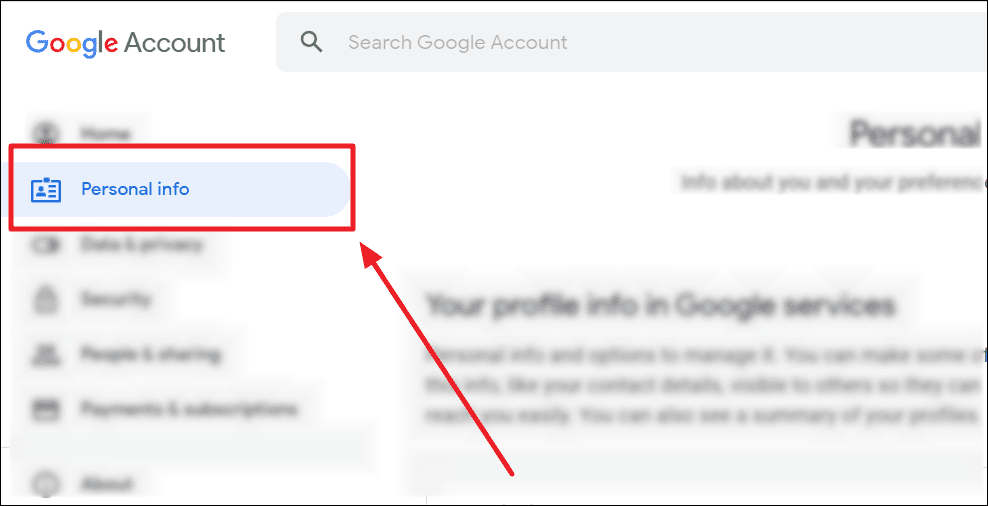Click the Personal page heading
Viewport: 988px width, 506px height.
pos(917,134)
